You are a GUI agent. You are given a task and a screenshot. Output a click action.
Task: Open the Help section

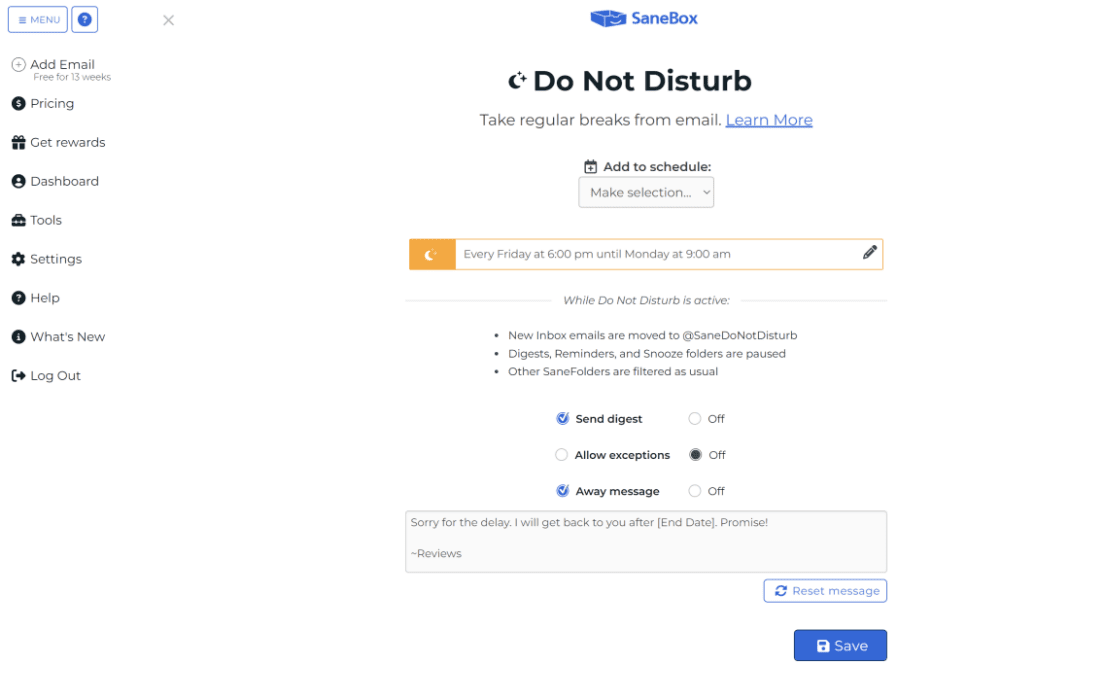tap(42, 297)
